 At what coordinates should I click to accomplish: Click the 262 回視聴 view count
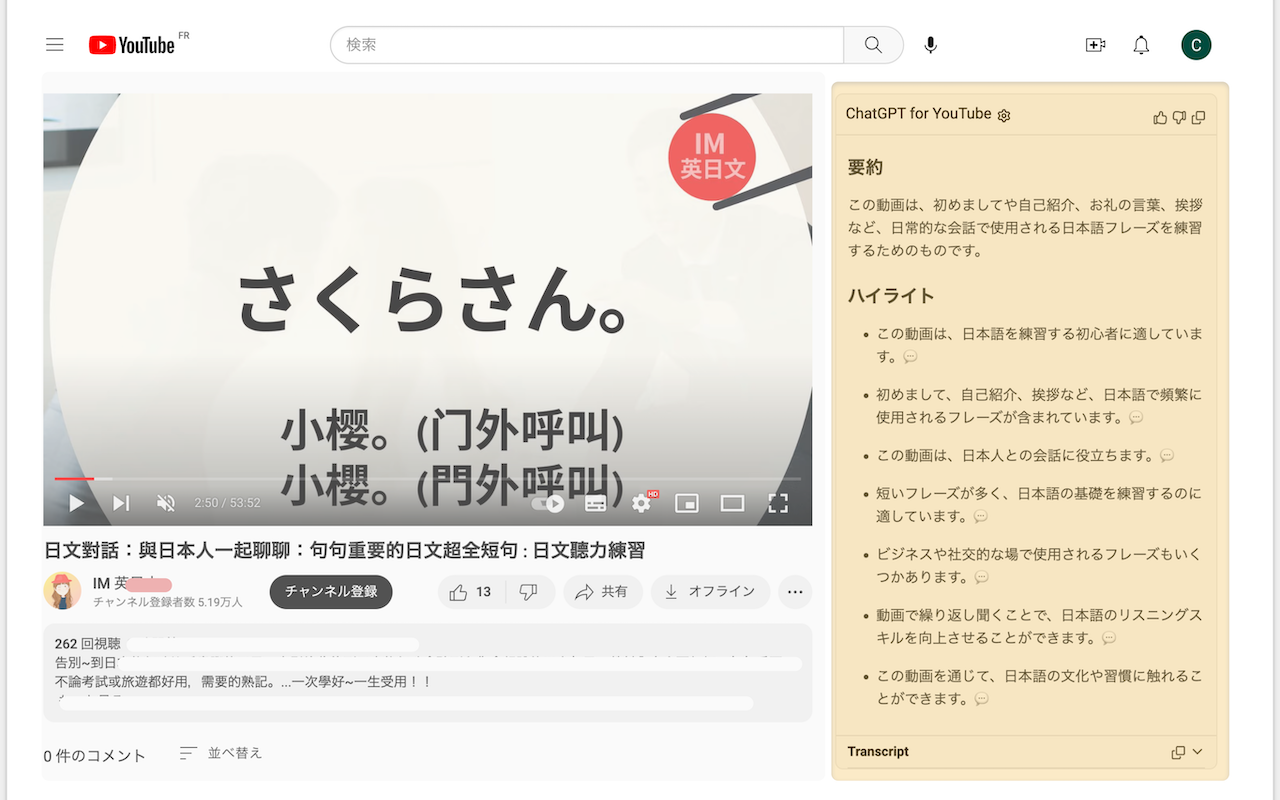pos(87,644)
